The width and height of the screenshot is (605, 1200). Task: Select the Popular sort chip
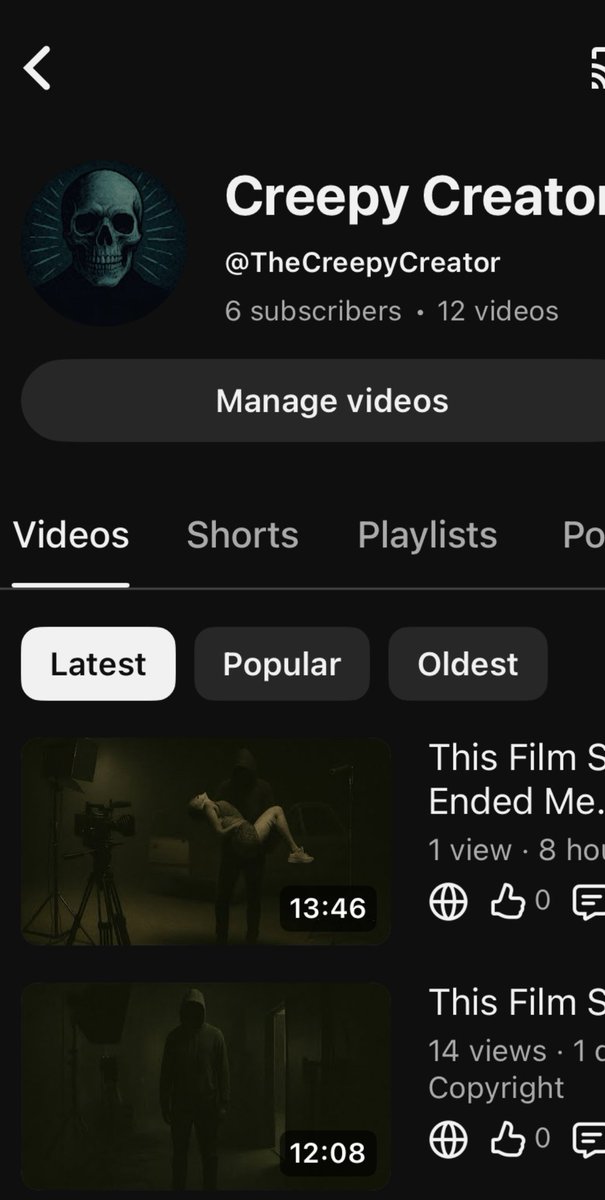point(282,664)
